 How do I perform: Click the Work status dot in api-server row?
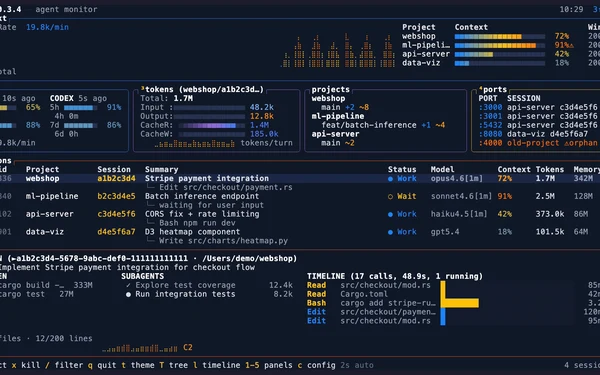point(390,214)
